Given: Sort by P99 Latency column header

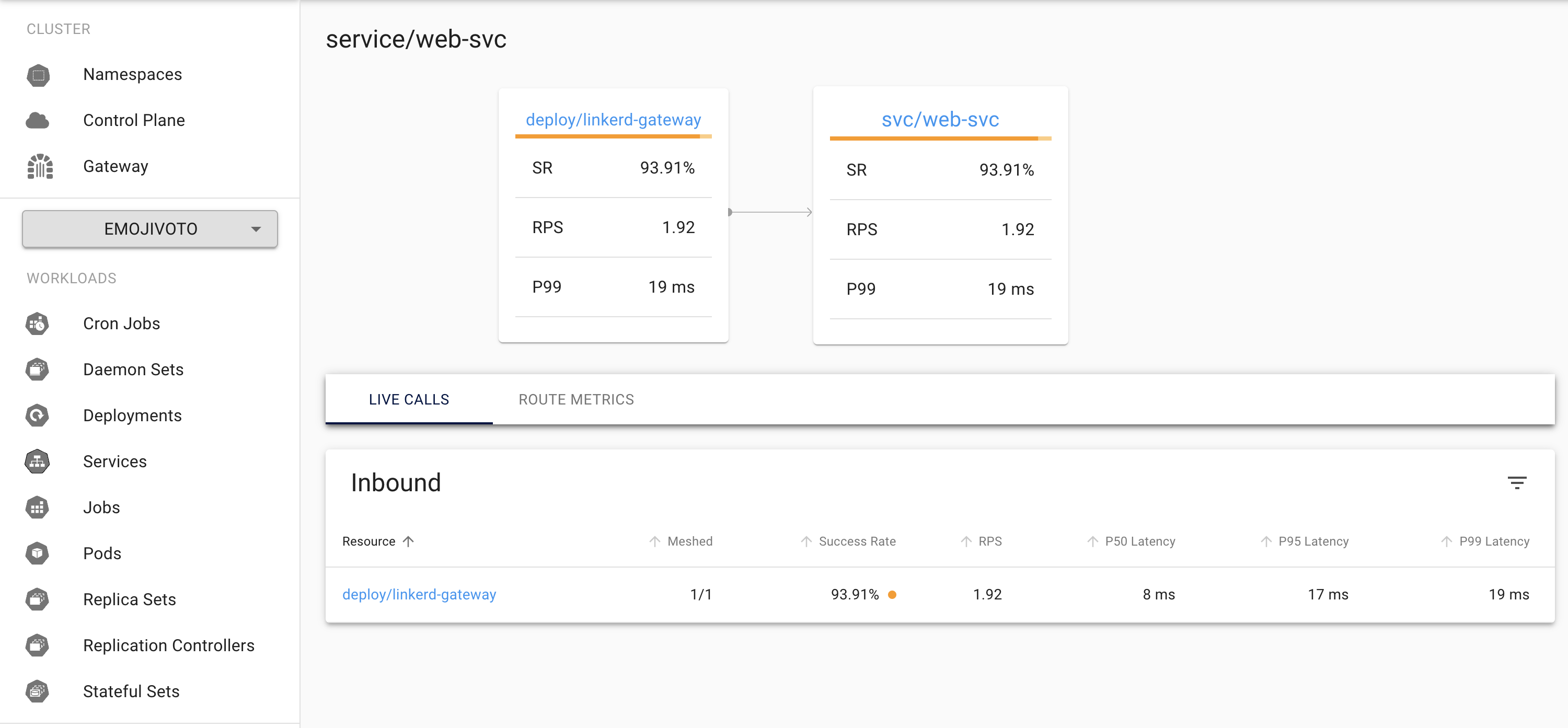Looking at the screenshot, I should pos(1484,541).
